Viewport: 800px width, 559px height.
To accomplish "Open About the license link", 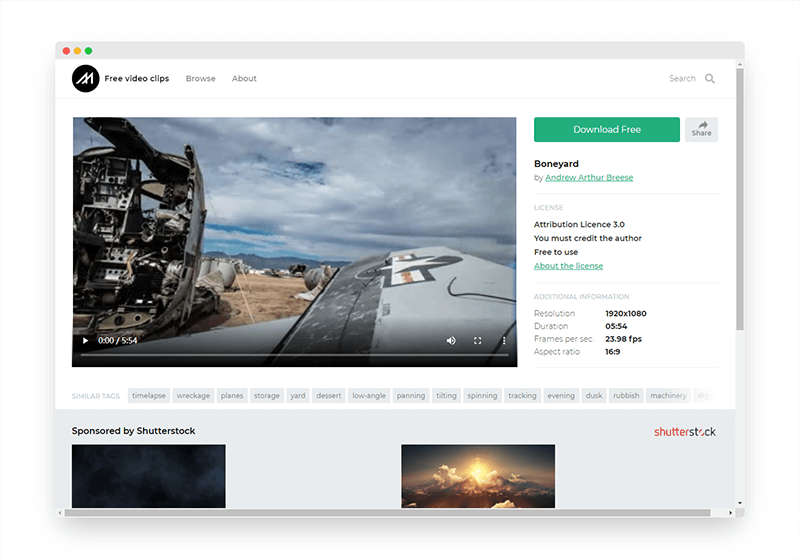I will coord(568,266).
